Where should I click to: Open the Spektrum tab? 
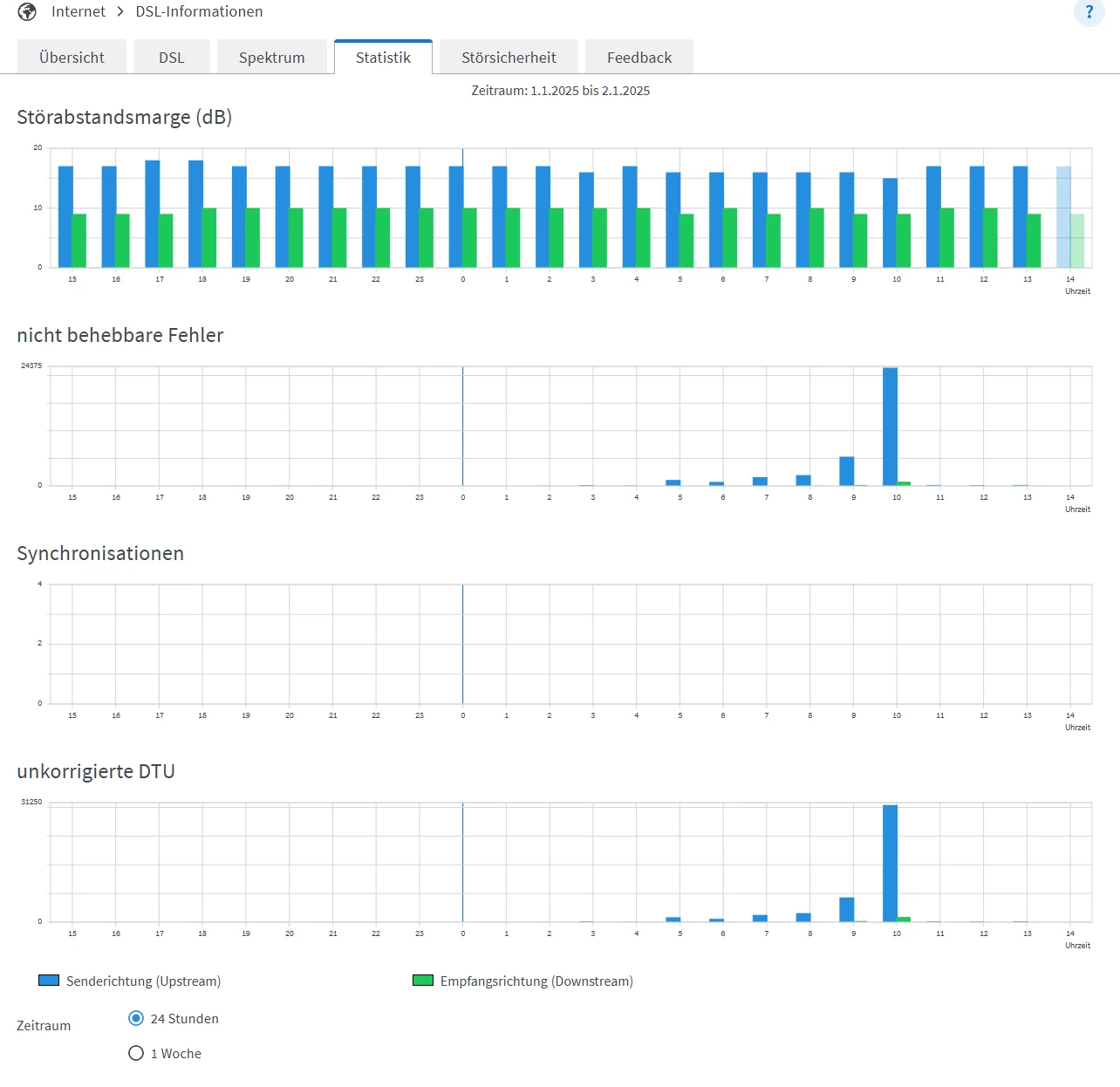coord(272,58)
